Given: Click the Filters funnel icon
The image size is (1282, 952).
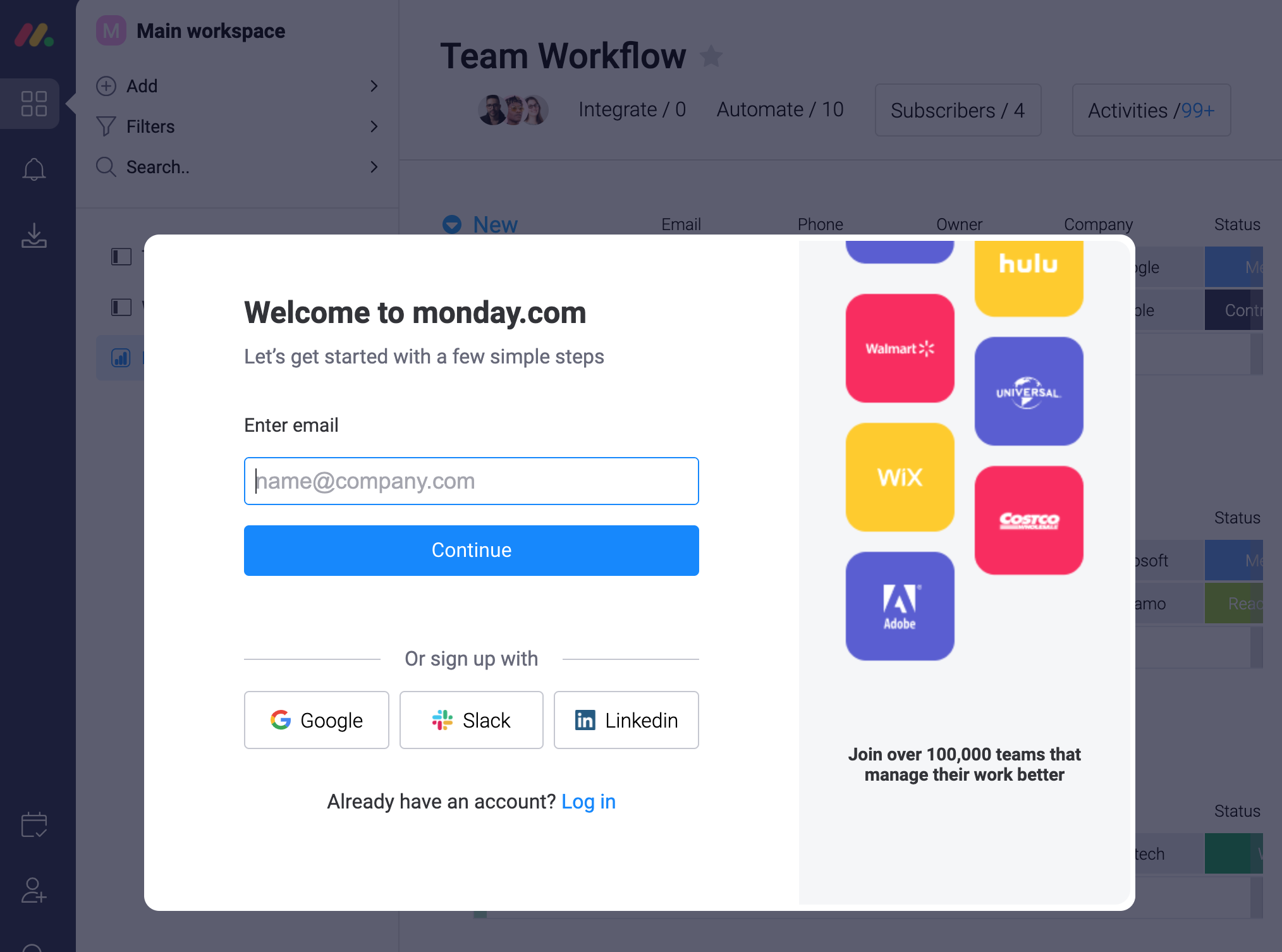Looking at the screenshot, I should click(x=106, y=126).
